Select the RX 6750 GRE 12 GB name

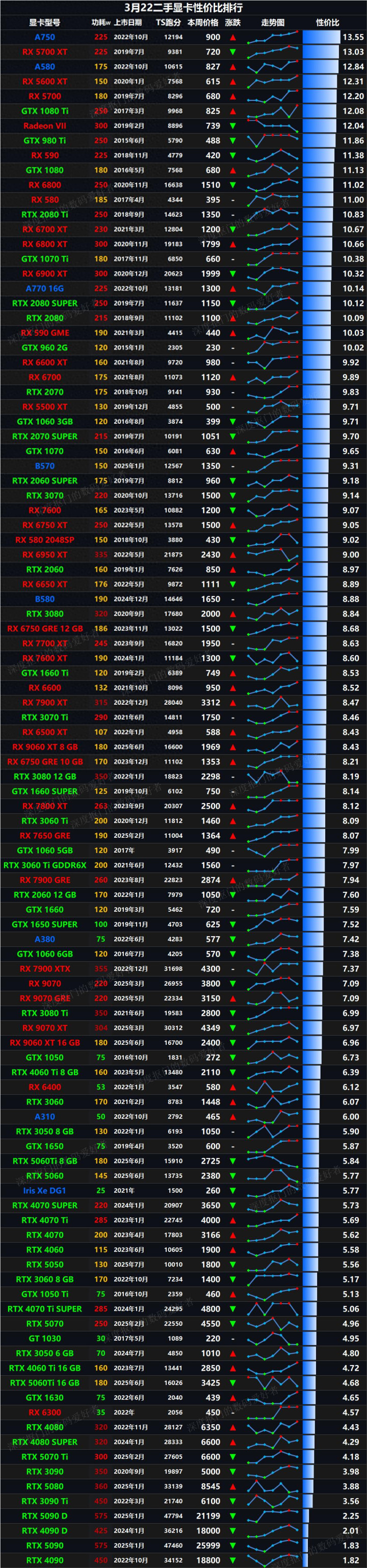click(x=44, y=629)
